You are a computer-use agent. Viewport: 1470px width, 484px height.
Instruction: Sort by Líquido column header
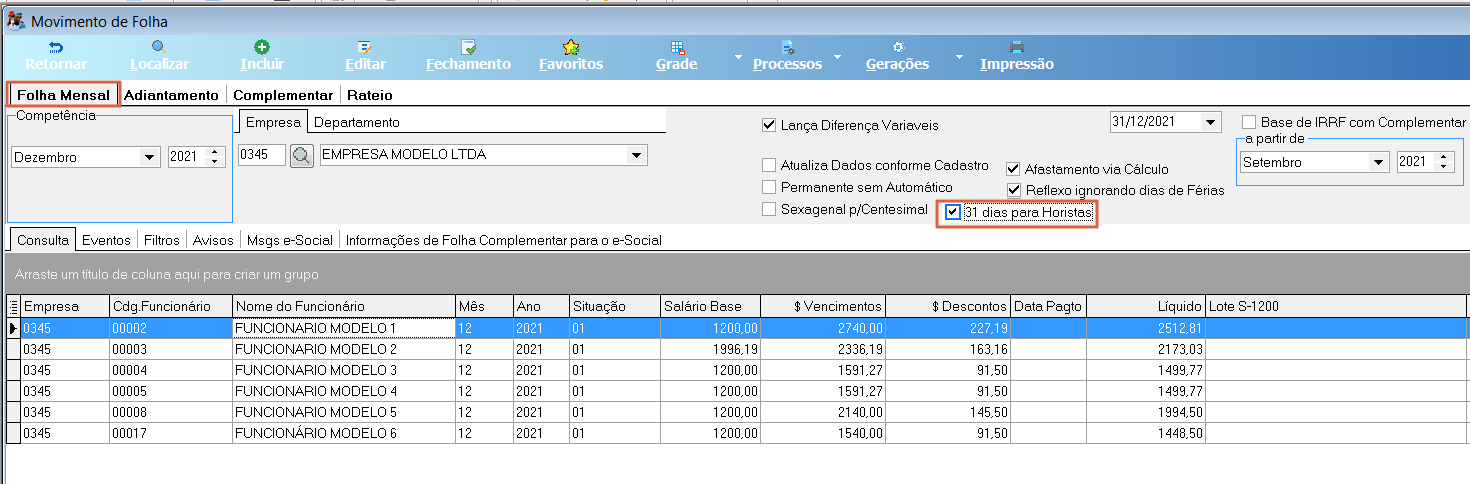[x=1145, y=306]
